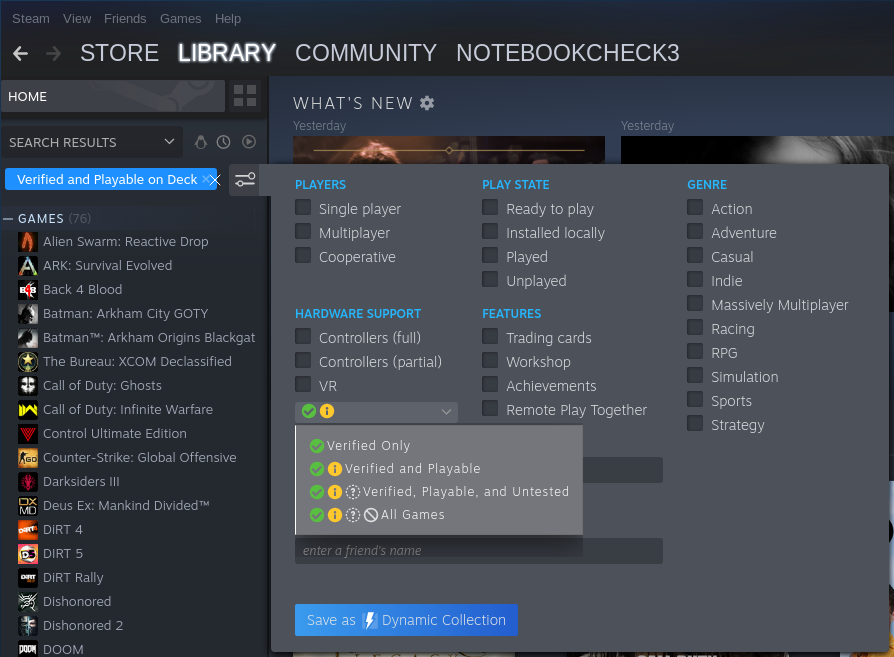Open the Community section
This screenshot has height=657, width=894.
[366, 53]
